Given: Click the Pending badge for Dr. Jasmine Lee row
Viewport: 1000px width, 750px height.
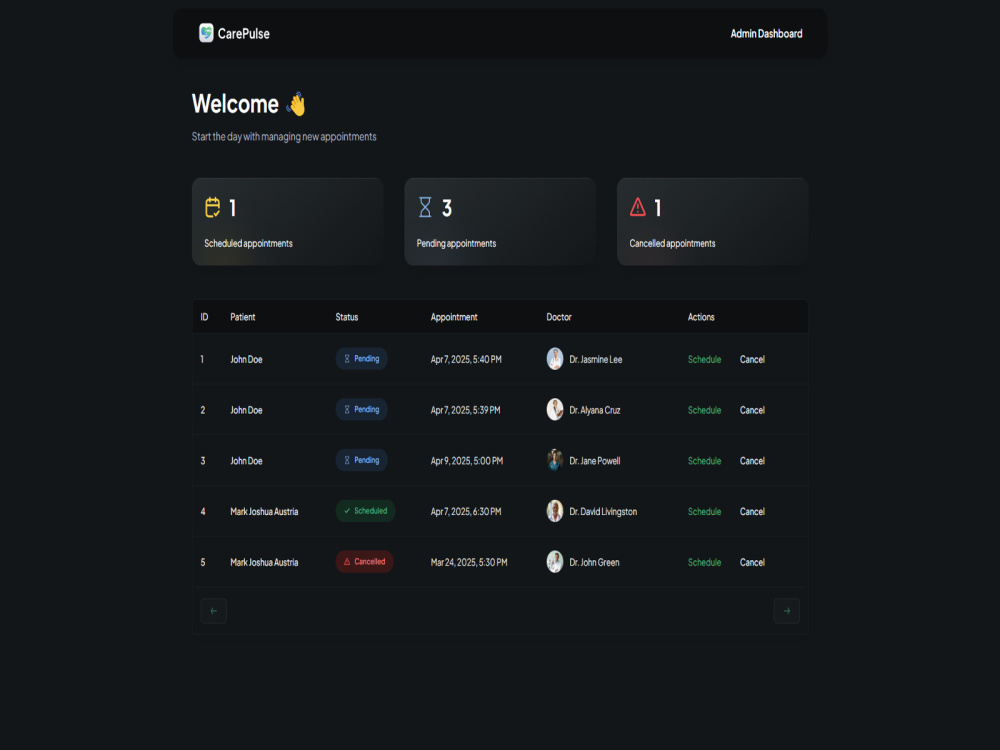Looking at the screenshot, I should (362, 358).
